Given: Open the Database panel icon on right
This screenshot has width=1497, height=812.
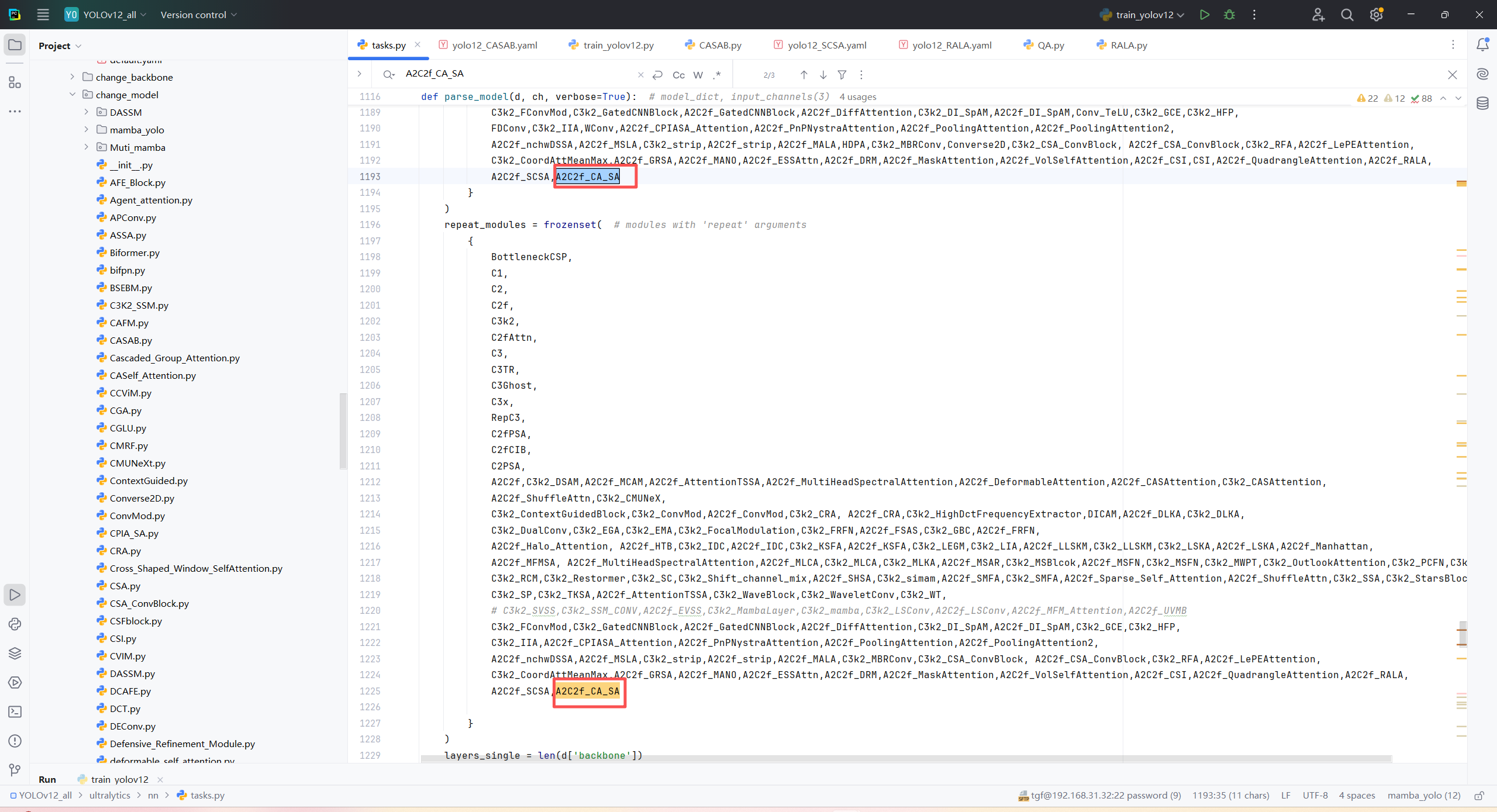Looking at the screenshot, I should (1482, 103).
